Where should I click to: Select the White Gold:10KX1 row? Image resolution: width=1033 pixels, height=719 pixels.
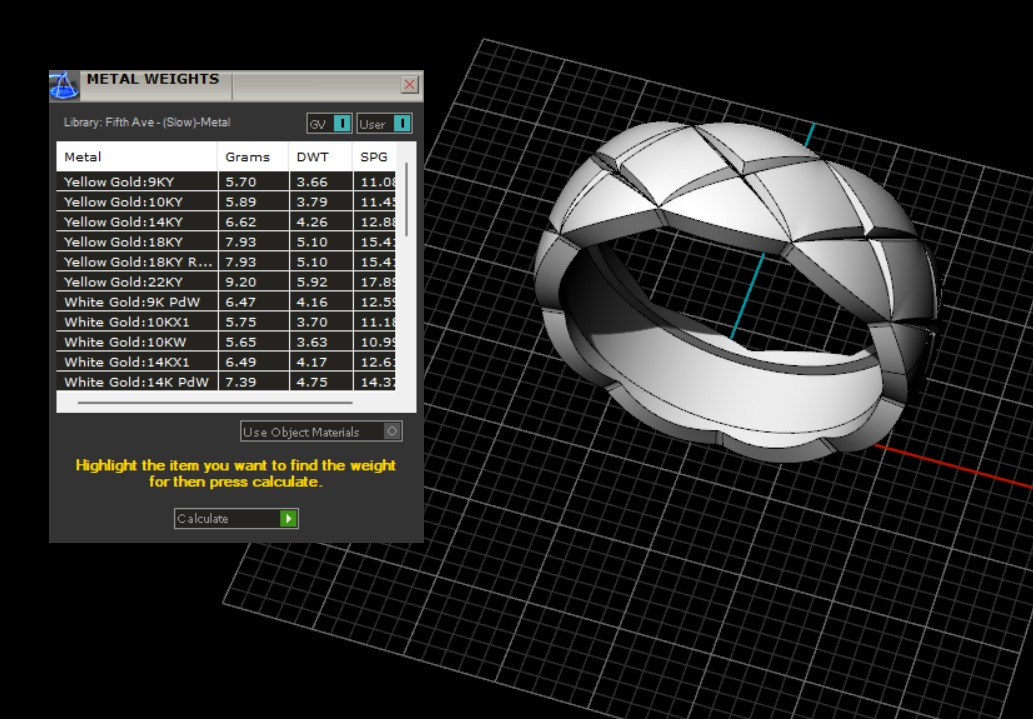coord(226,322)
